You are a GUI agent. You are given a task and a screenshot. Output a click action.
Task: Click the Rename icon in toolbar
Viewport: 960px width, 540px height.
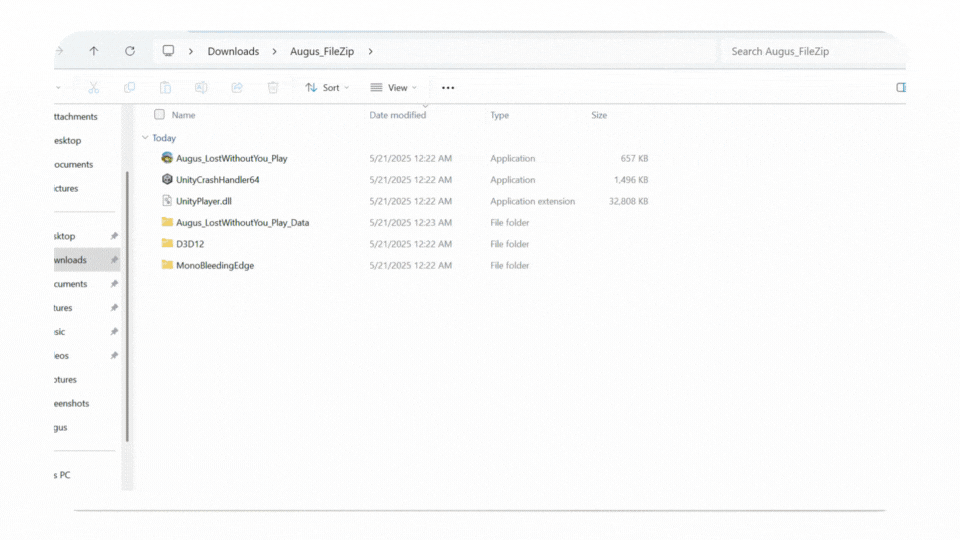click(201, 88)
